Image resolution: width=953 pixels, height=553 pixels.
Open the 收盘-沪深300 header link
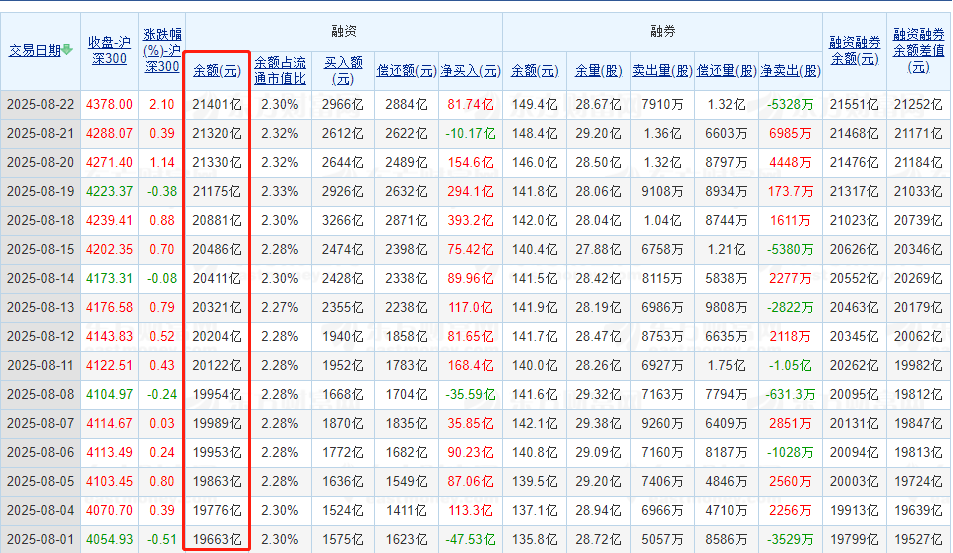(x=109, y=50)
